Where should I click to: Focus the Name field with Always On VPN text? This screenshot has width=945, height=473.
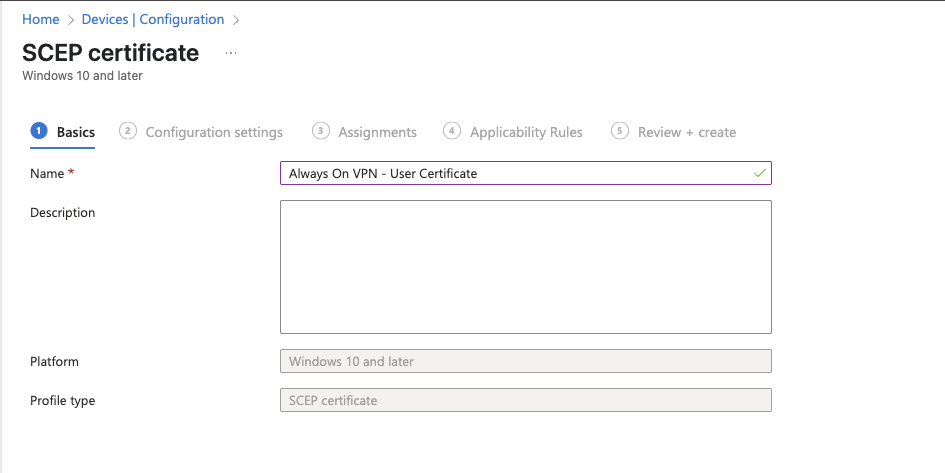[x=526, y=174]
